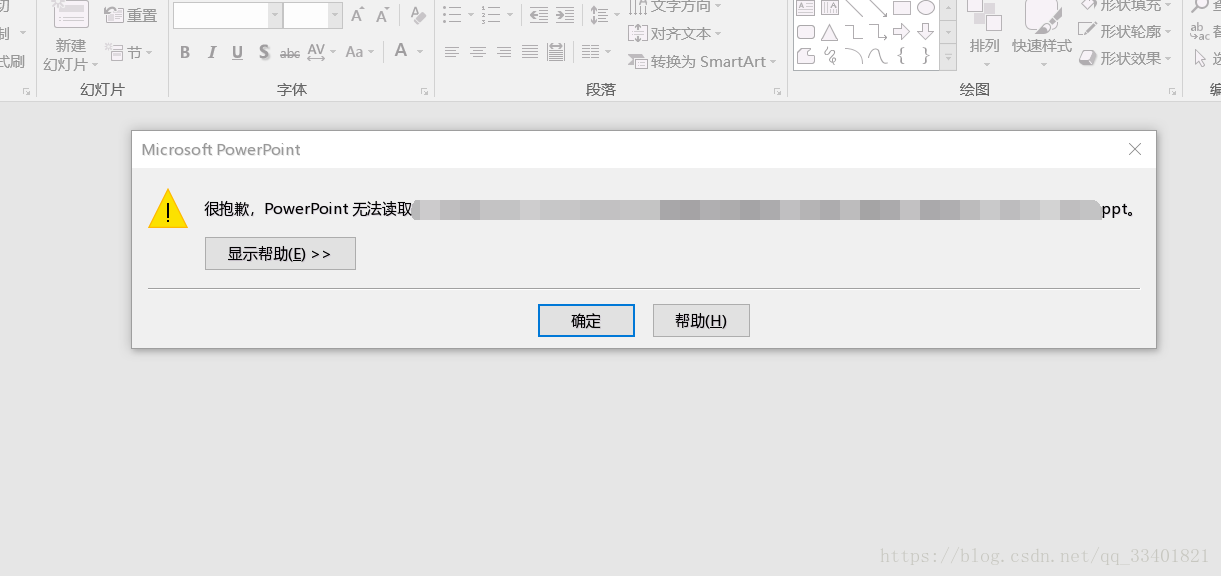Apply distributed text alignment

tap(556, 52)
